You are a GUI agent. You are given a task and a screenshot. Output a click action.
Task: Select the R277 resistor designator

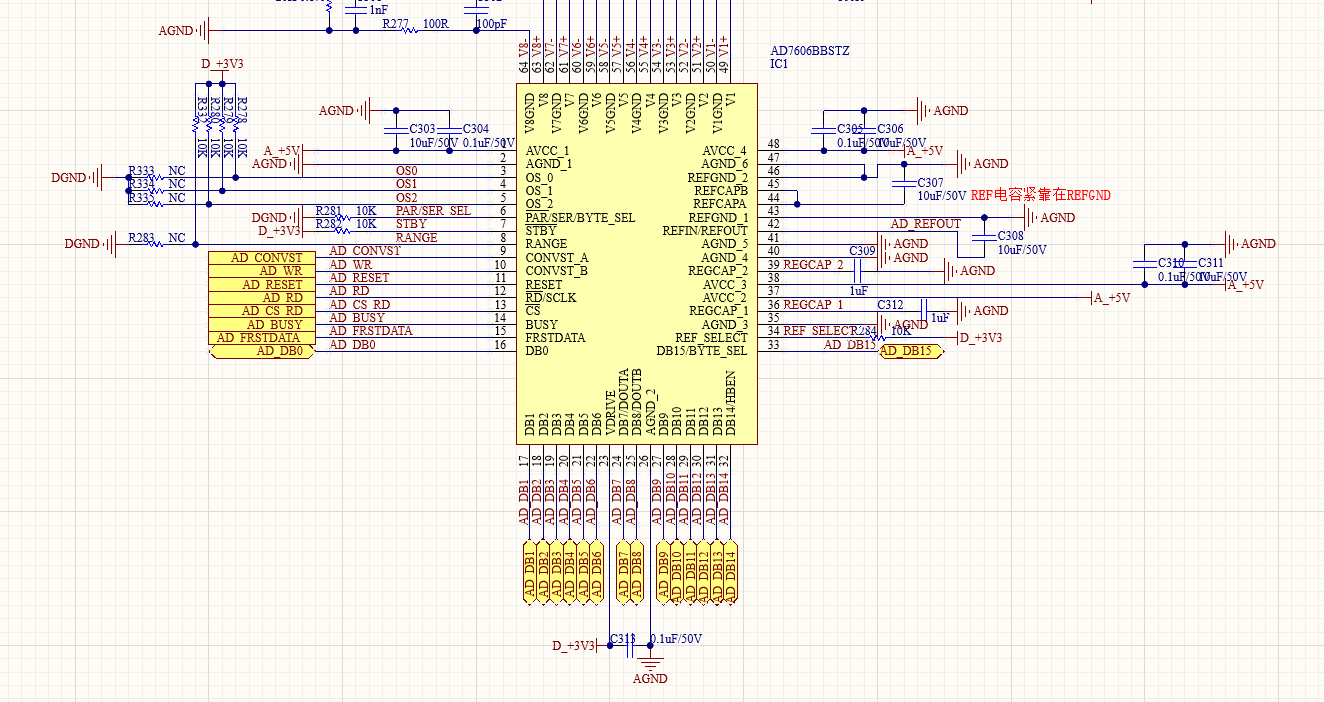point(396,23)
